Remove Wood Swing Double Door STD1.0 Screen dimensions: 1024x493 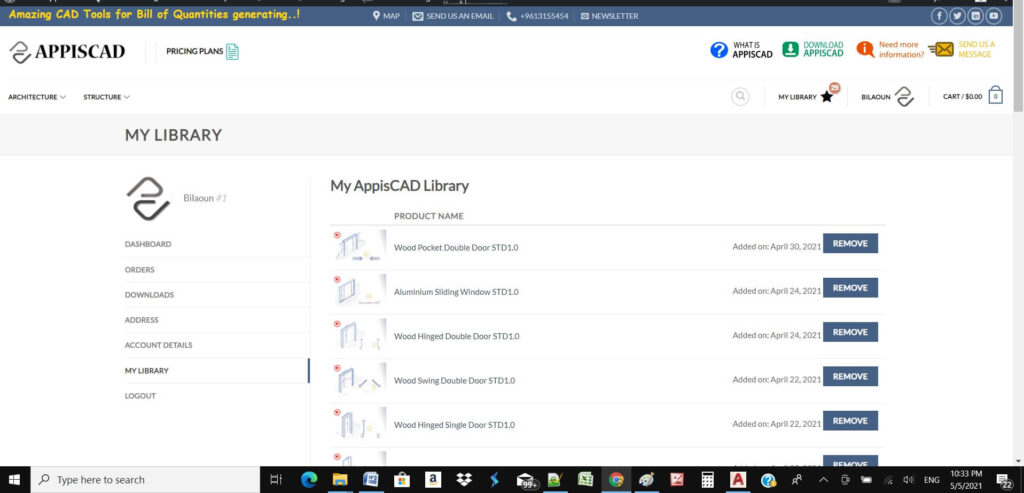850,377
